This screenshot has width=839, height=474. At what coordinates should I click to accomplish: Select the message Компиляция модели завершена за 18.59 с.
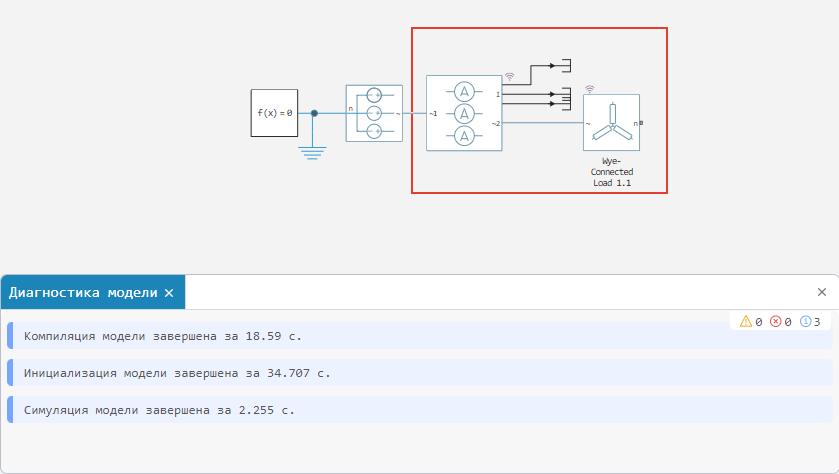click(x=420, y=336)
